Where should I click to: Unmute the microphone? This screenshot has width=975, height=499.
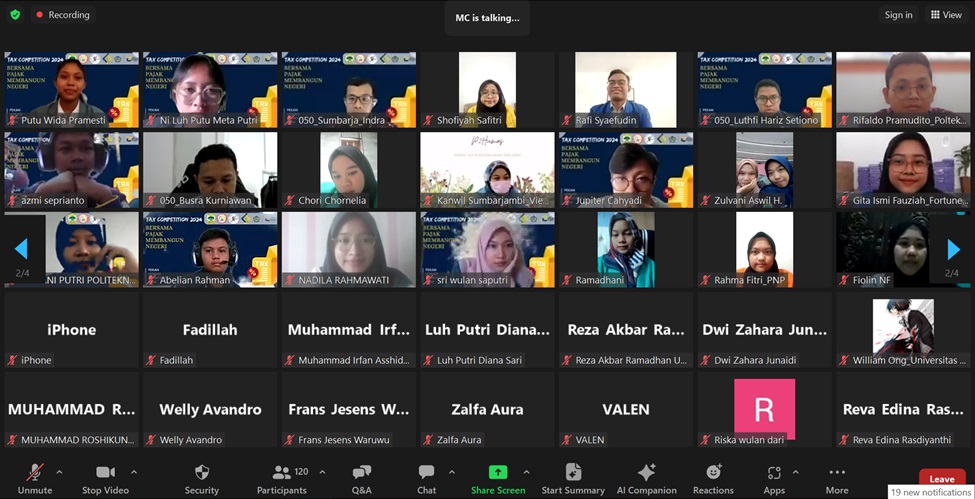35,473
